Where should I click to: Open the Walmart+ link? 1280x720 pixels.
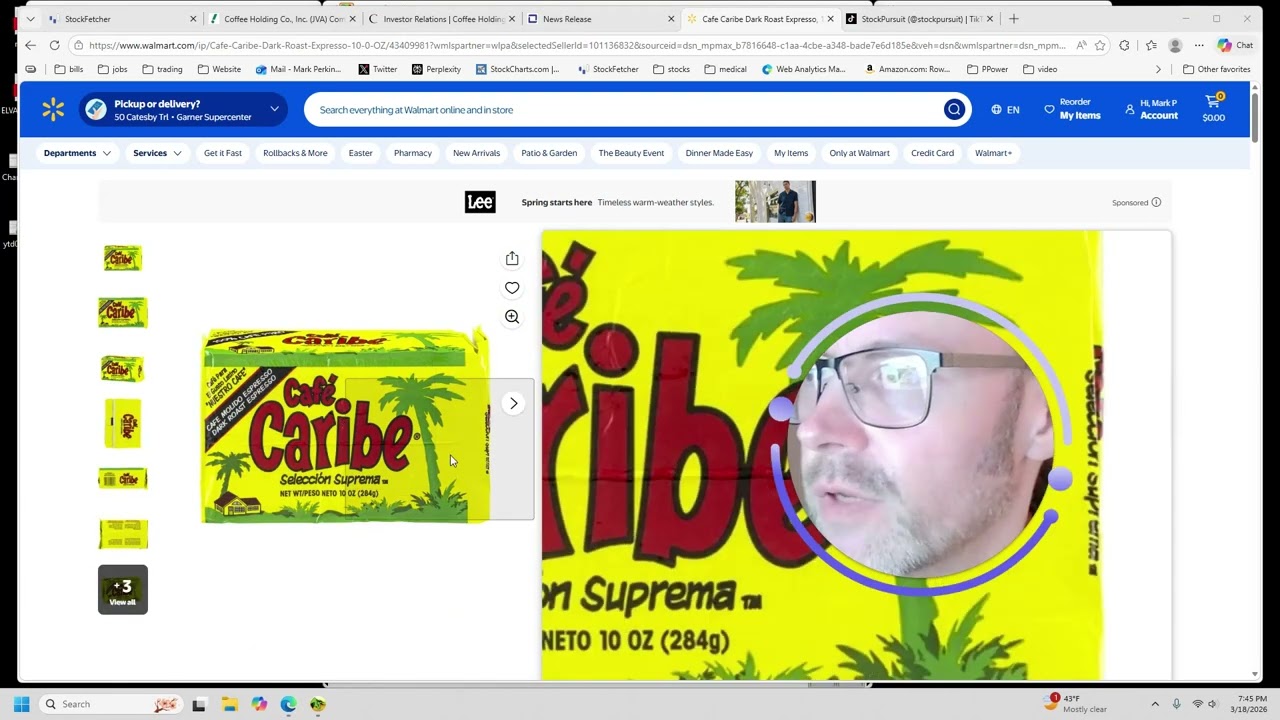[x=993, y=153]
